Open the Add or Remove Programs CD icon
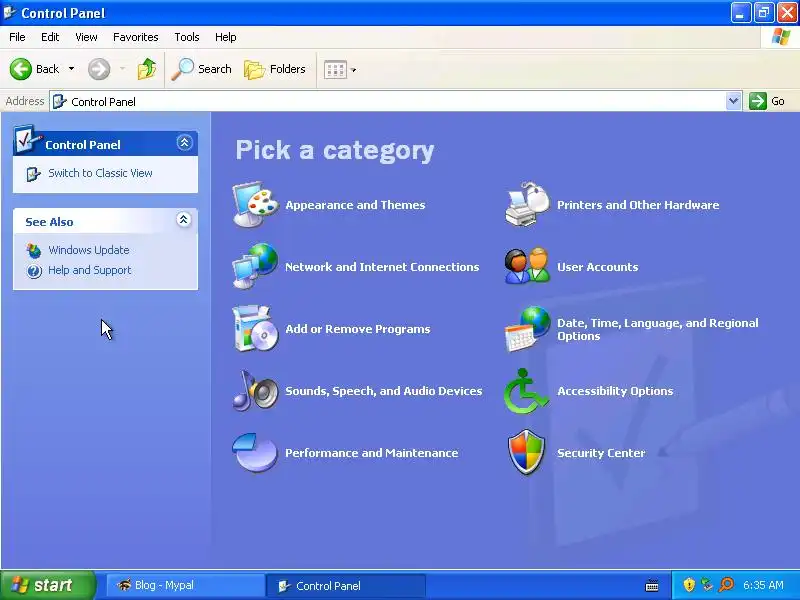The image size is (800, 600). point(255,329)
